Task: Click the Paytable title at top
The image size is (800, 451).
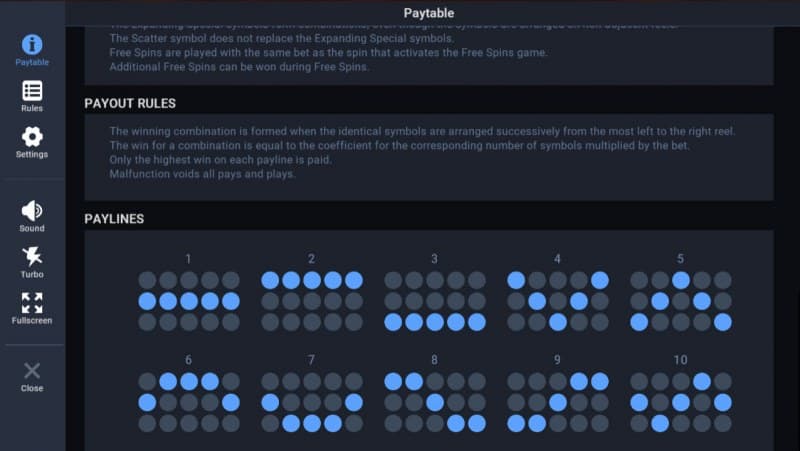Action: pyautogui.click(x=429, y=13)
